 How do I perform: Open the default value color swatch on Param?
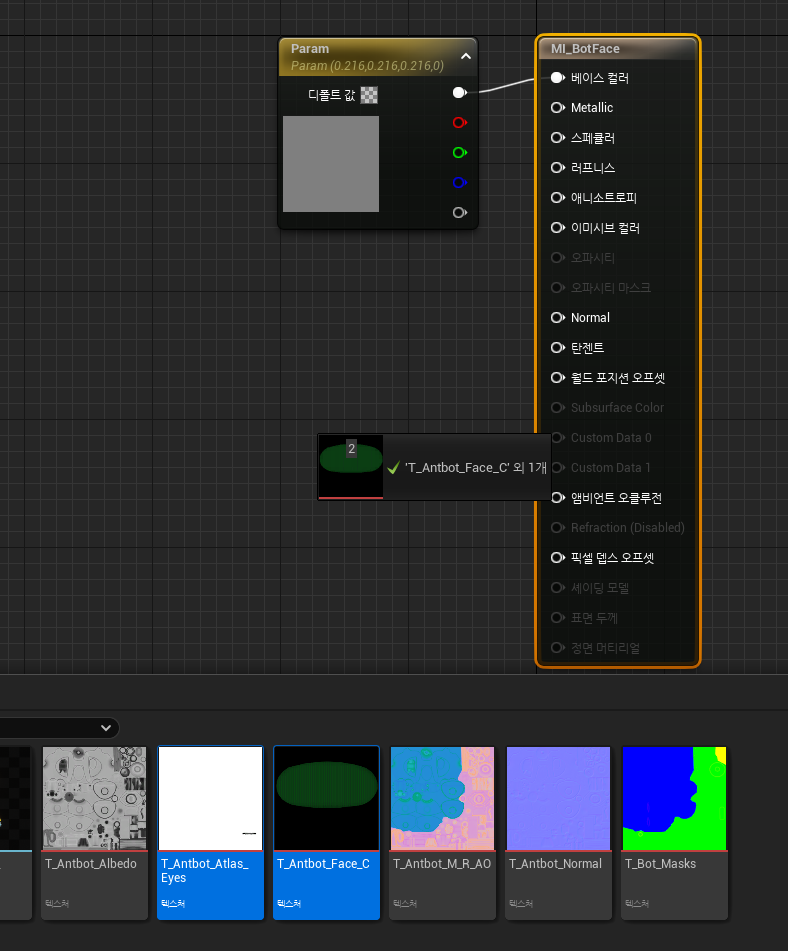(369, 95)
